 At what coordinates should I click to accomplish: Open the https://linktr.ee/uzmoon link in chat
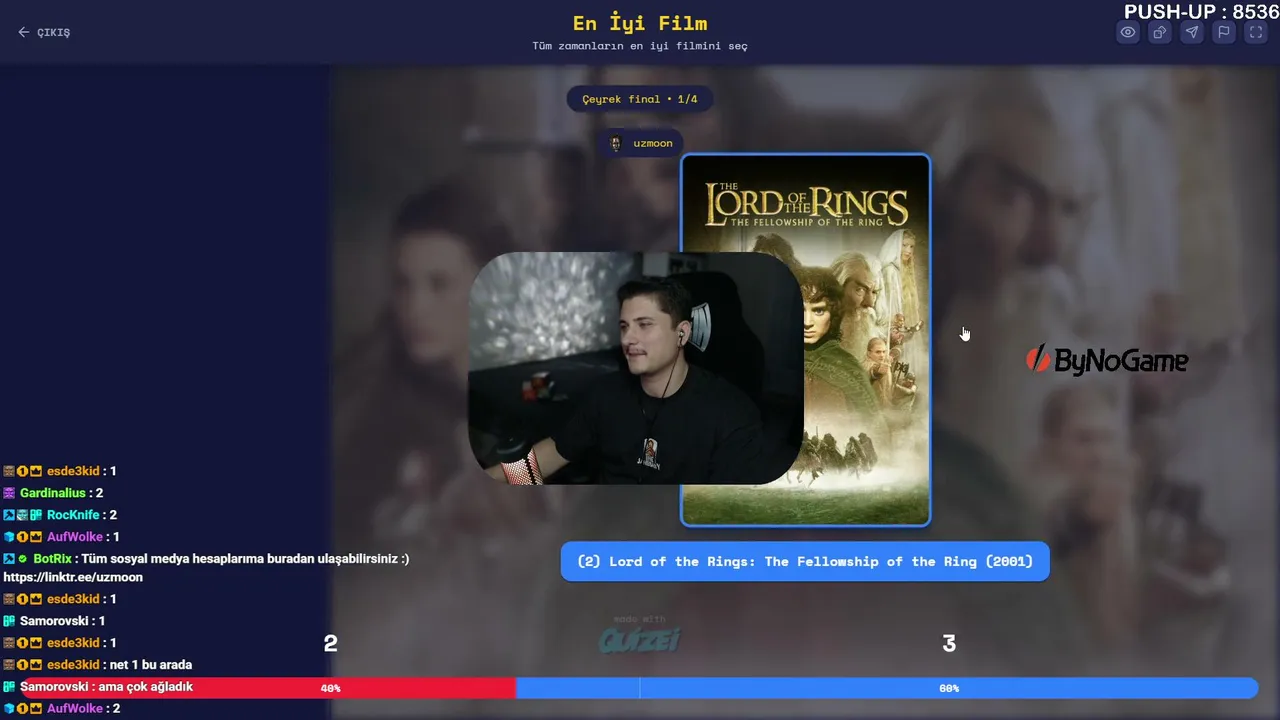pos(73,577)
